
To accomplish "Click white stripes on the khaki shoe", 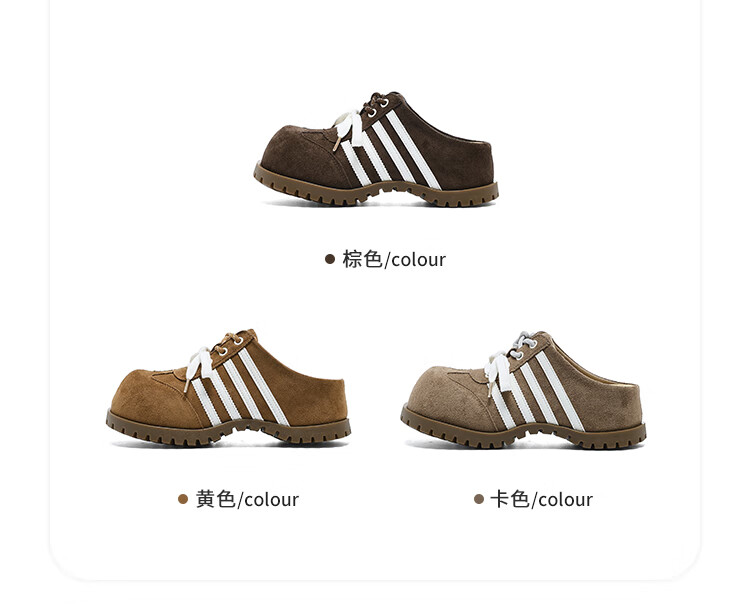I will [x=538, y=392].
